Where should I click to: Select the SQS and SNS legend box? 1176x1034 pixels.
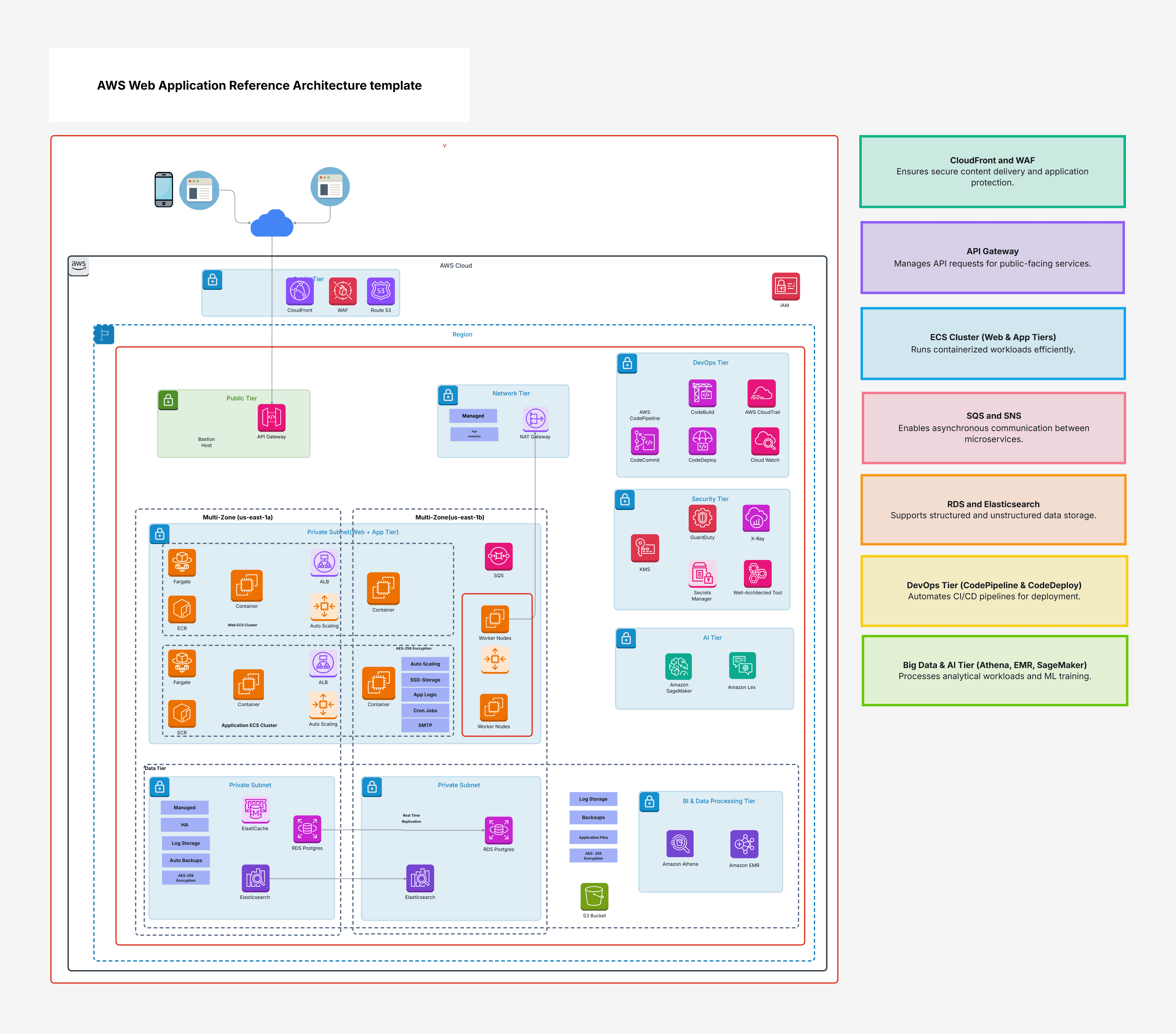click(x=993, y=428)
